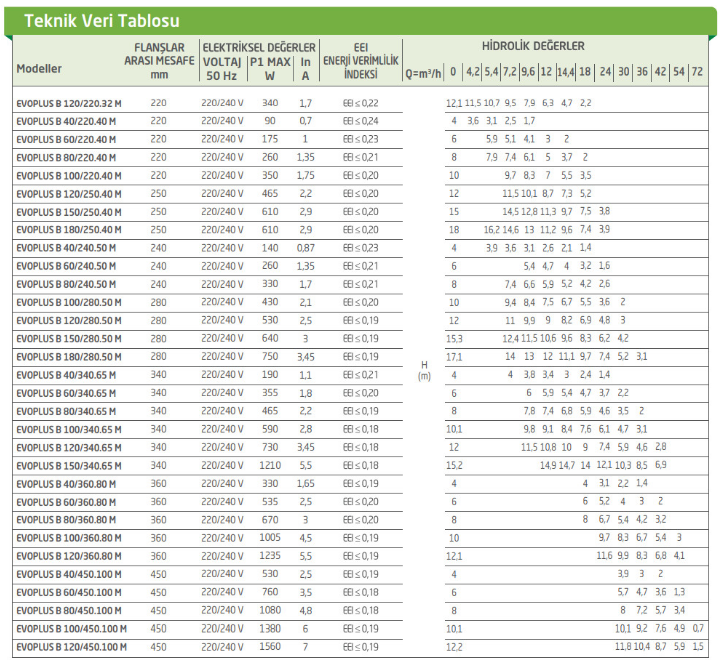This screenshot has height=663, width=722.
Task: Select model EVOPLUS B 40/450.100 M
Action: coord(69,575)
